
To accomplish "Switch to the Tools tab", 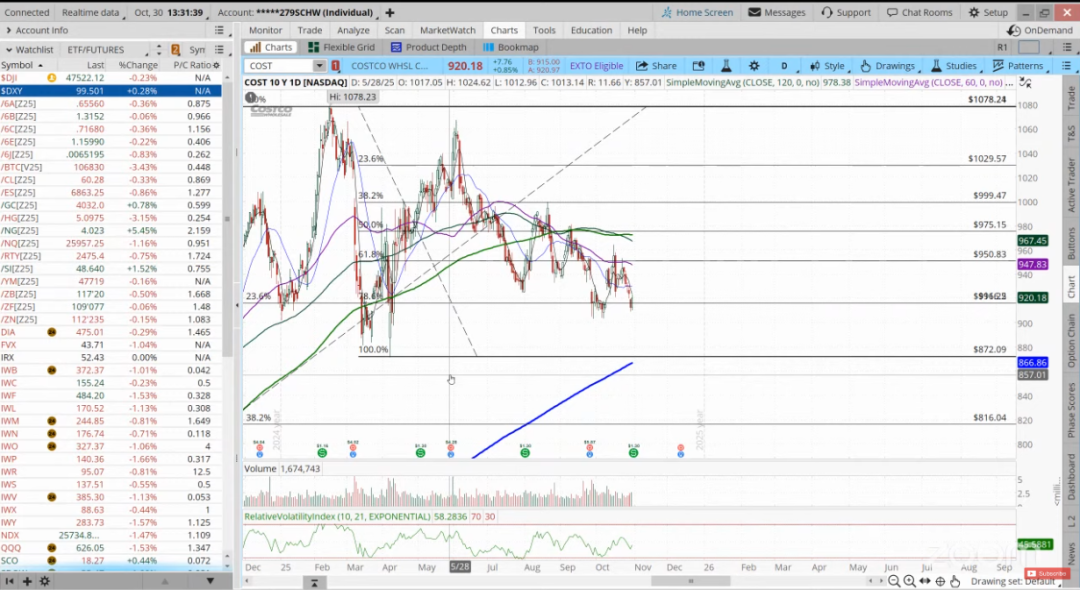I will click(x=544, y=30).
